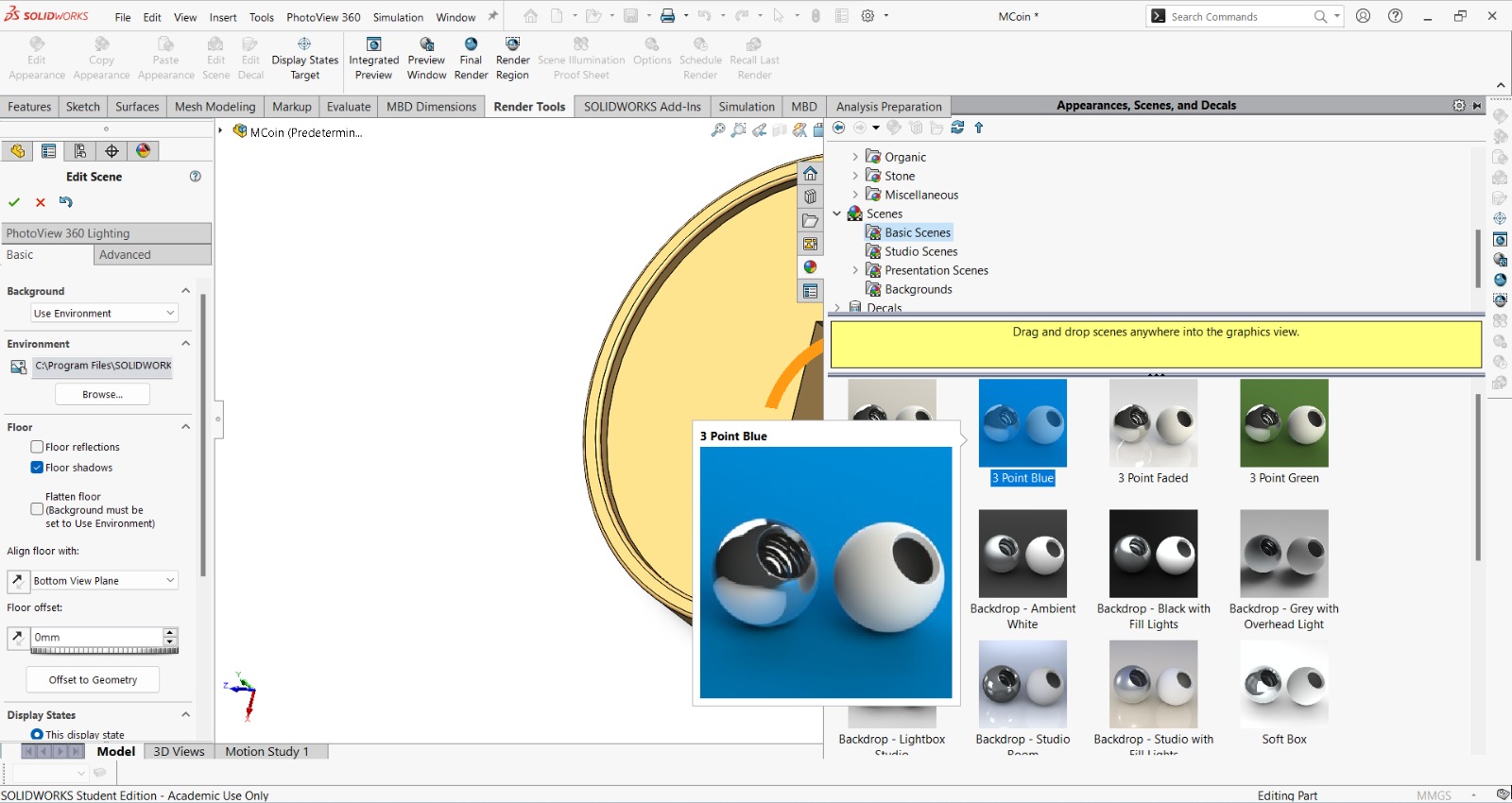This screenshot has width=1512, height=803.
Task: Collapse the Floor section
Action: tap(185, 427)
